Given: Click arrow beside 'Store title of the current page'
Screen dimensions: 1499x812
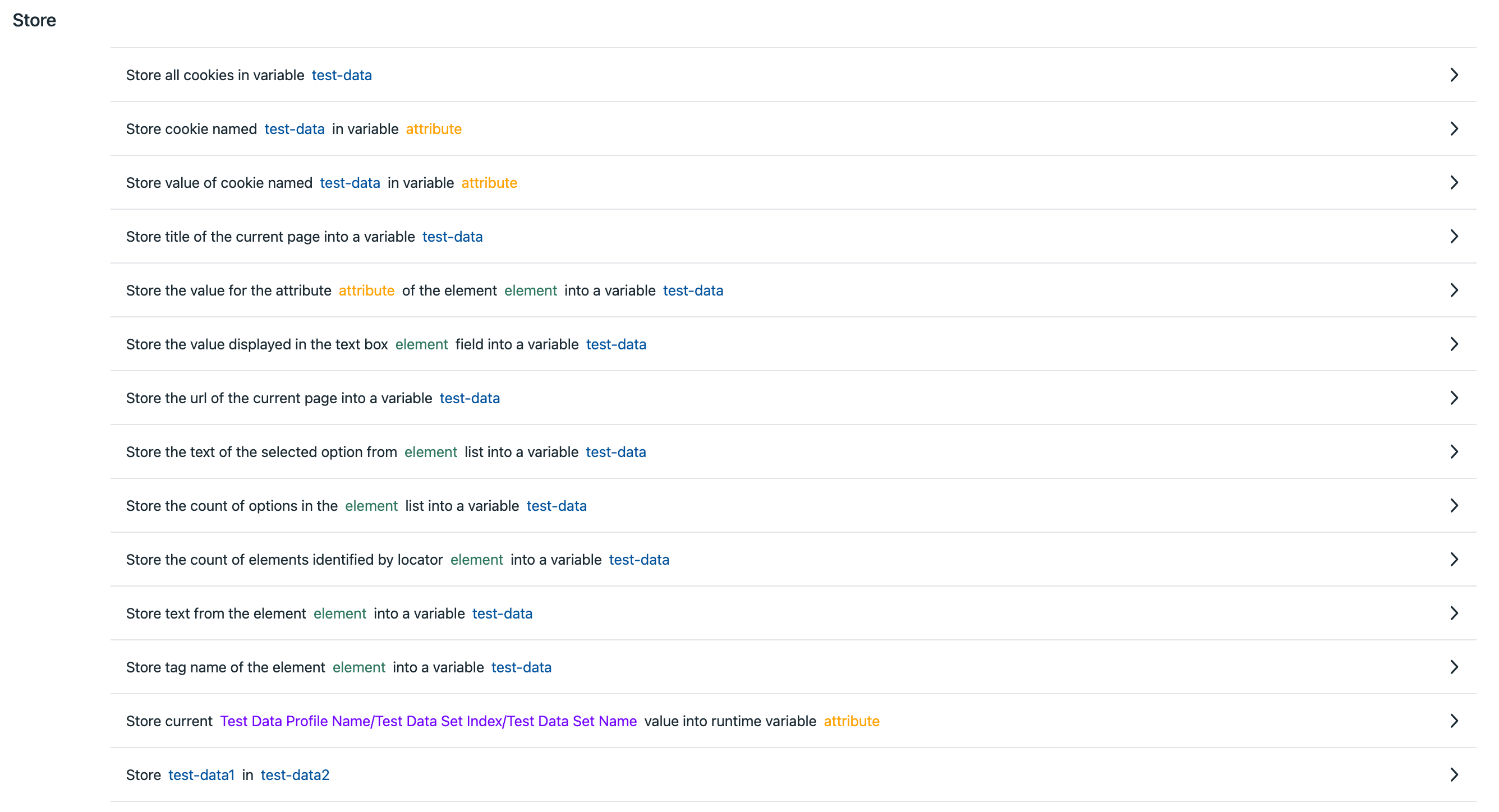Looking at the screenshot, I should 1453,236.
